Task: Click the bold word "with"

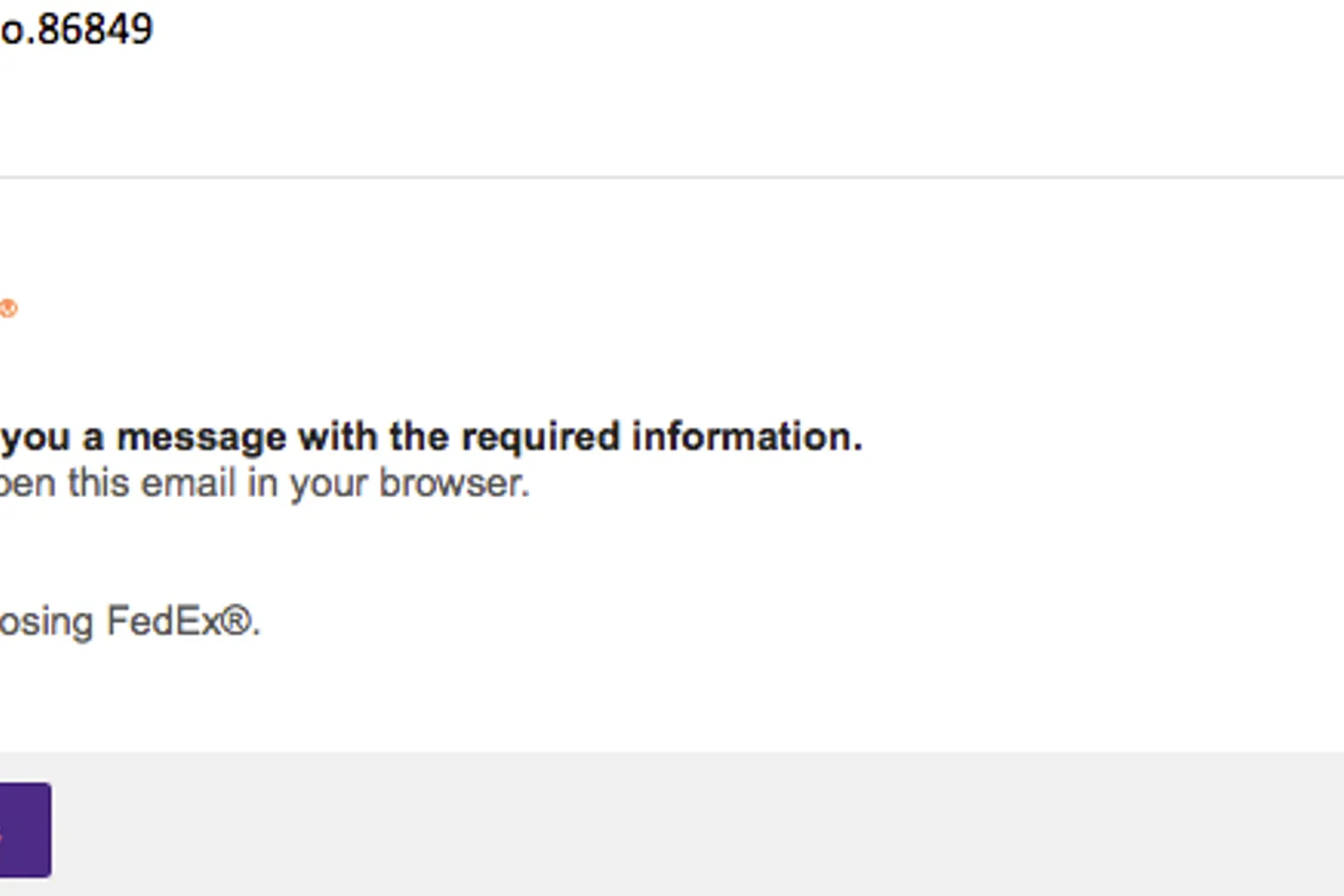Action: pos(338,437)
